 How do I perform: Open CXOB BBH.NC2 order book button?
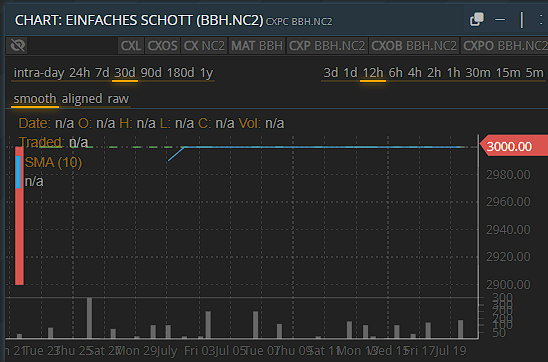point(414,46)
